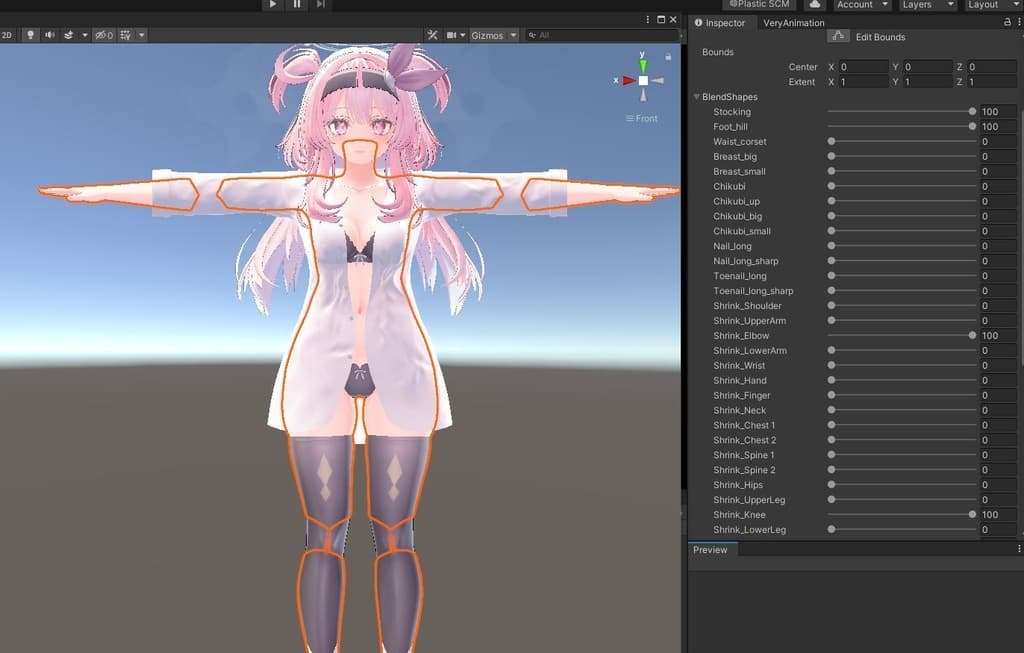Click the cloud services icon
Image resolution: width=1024 pixels, height=653 pixels.
[815, 5]
